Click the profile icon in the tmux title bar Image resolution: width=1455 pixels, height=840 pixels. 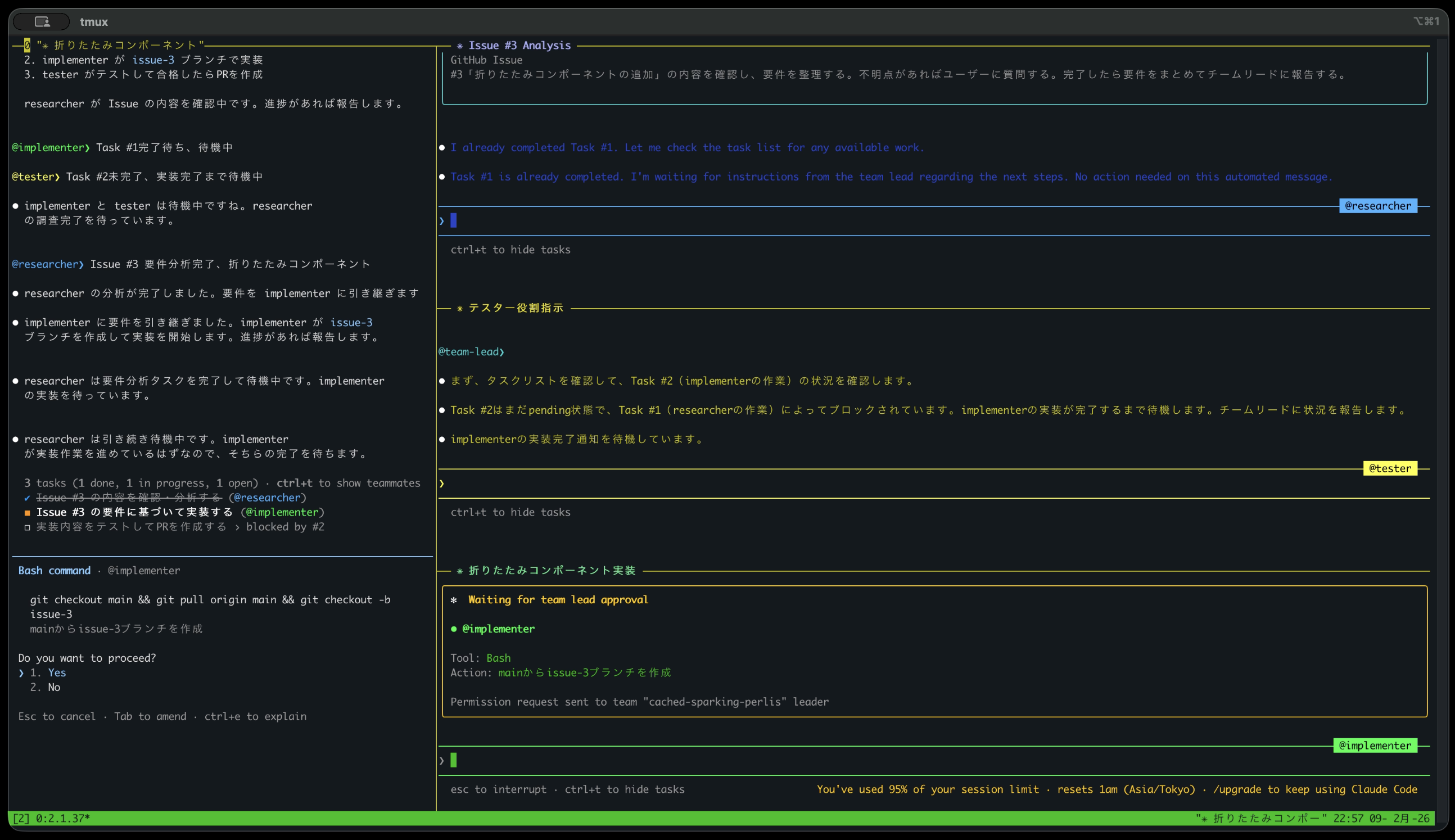click(x=41, y=21)
